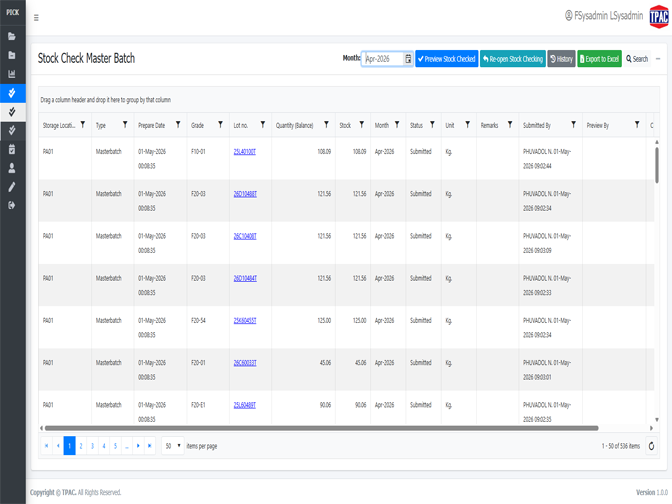Go to page 5
The image size is (672, 504).
pos(115,446)
